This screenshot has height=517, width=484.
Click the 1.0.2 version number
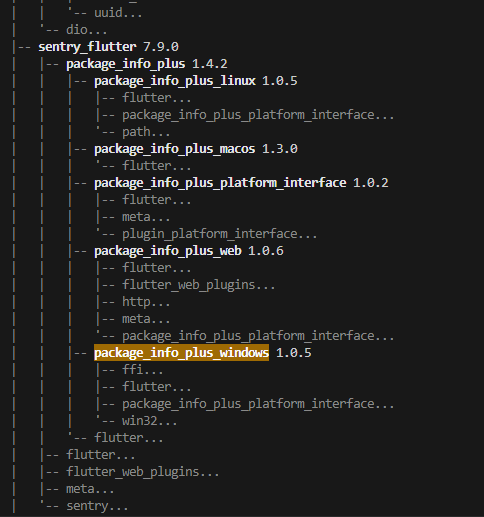tap(371, 183)
